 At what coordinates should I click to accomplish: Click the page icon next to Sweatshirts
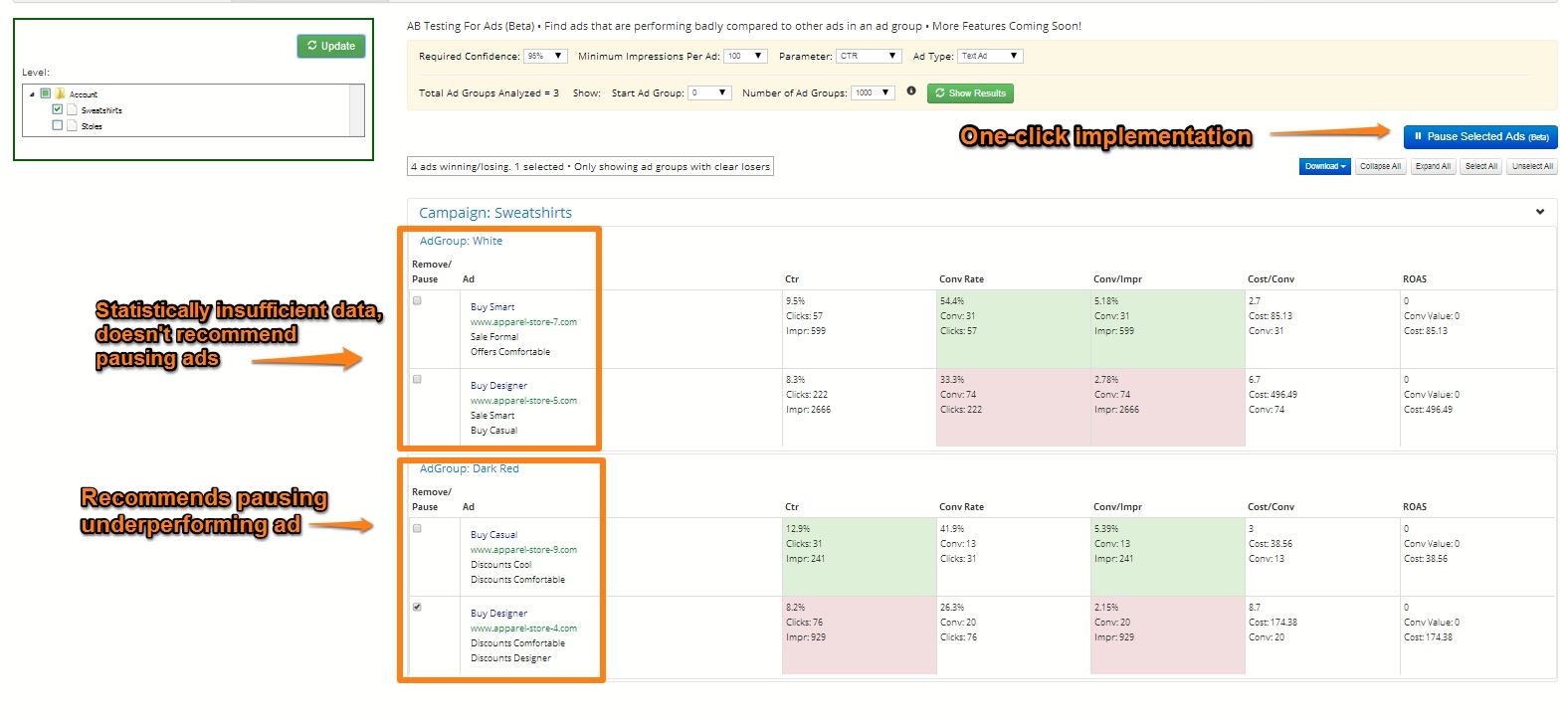[72, 109]
